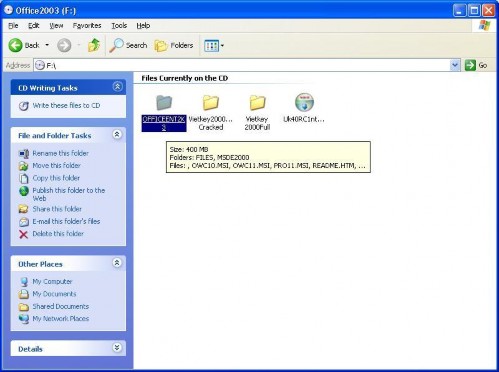The image size is (499, 372).
Task: Click Rename this folder link
Action: (60, 153)
